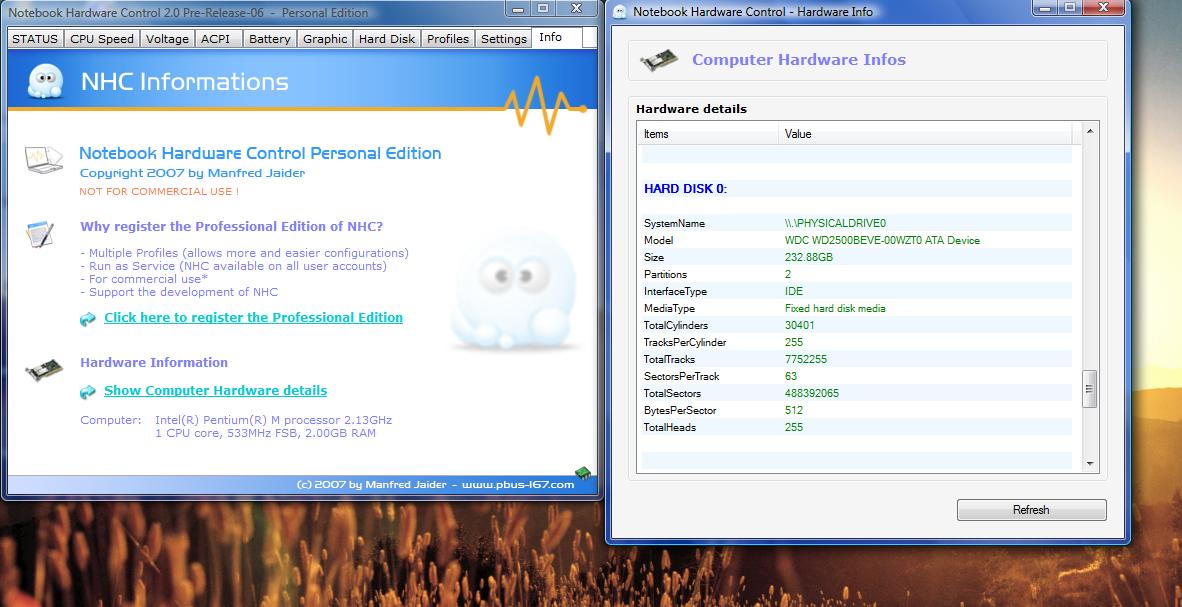Click the Pentium M processor info text
The width and height of the screenshot is (1182, 607).
coord(273,419)
